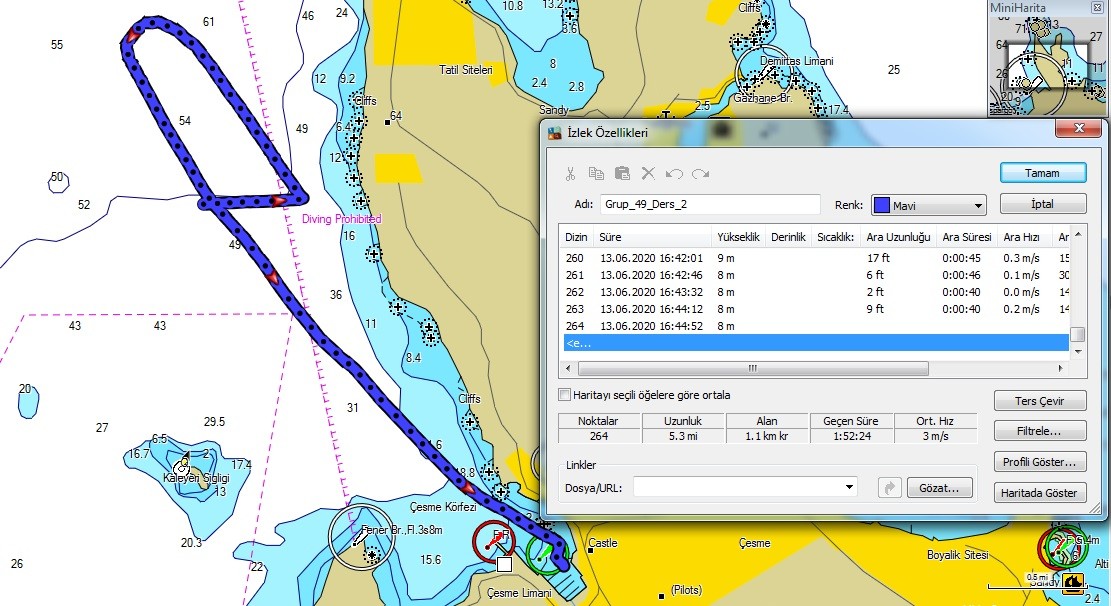Image resolution: width=1111 pixels, height=606 pixels.
Task: Click the Fener Br. lighthouse symbol on map
Action: point(361,538)
